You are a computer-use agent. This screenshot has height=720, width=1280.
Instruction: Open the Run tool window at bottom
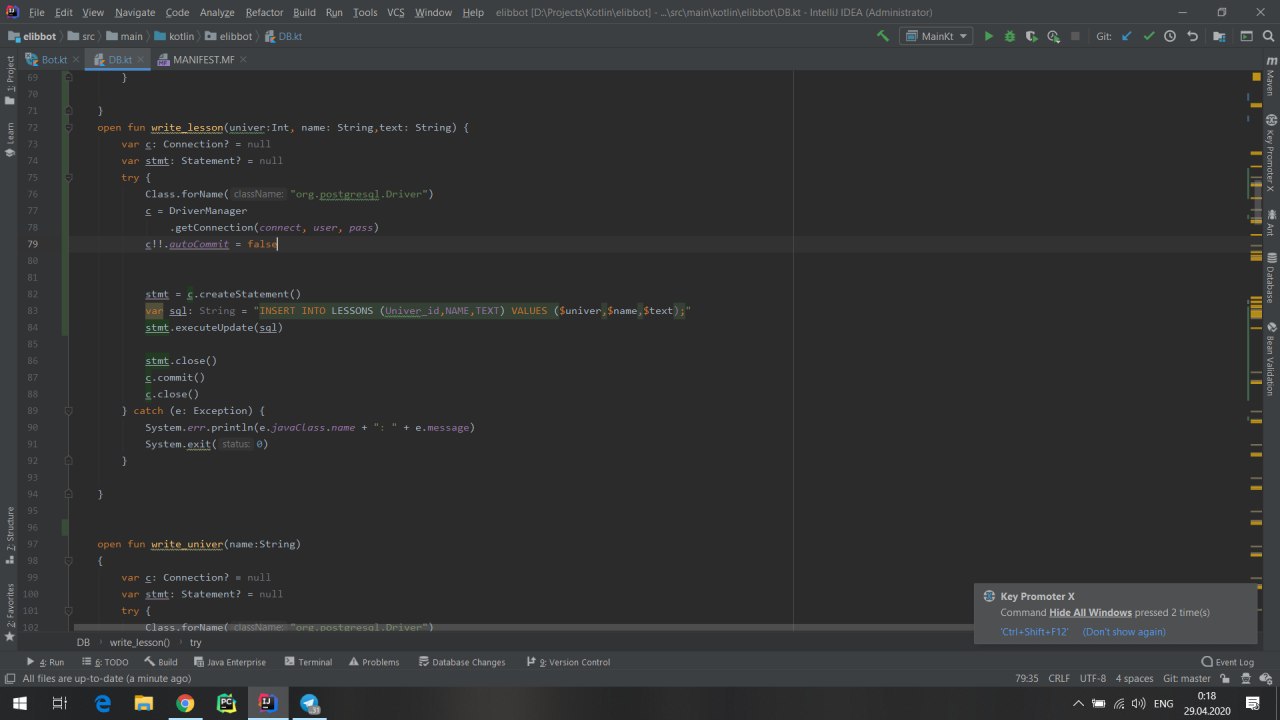click(x=45, y=662)
